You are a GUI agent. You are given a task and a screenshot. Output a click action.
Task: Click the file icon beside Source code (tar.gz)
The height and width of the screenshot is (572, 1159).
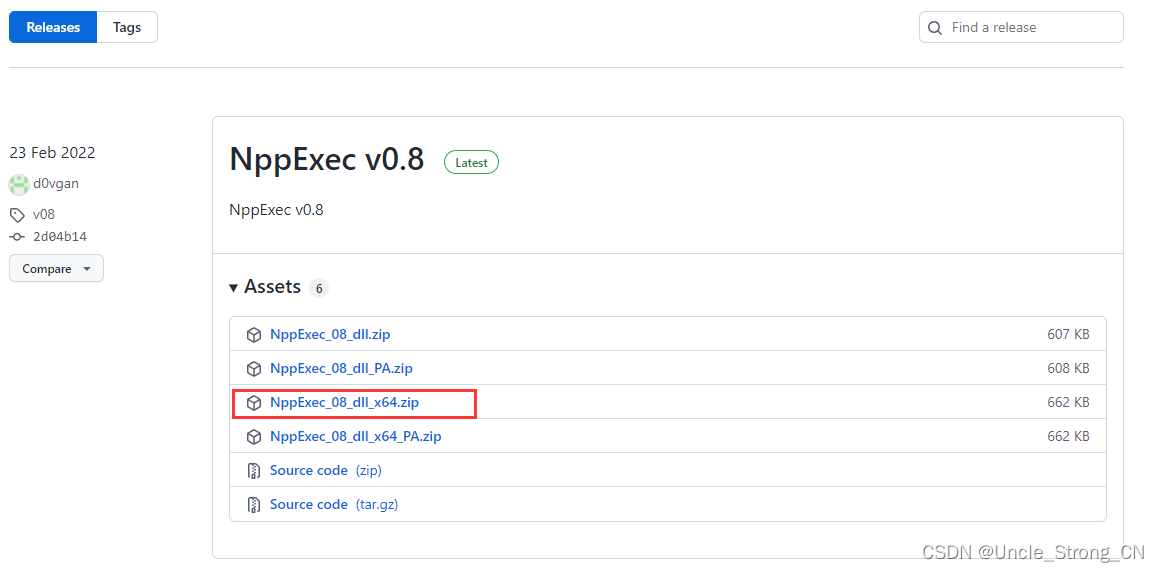pyautogui.click(x=254, y=505)
